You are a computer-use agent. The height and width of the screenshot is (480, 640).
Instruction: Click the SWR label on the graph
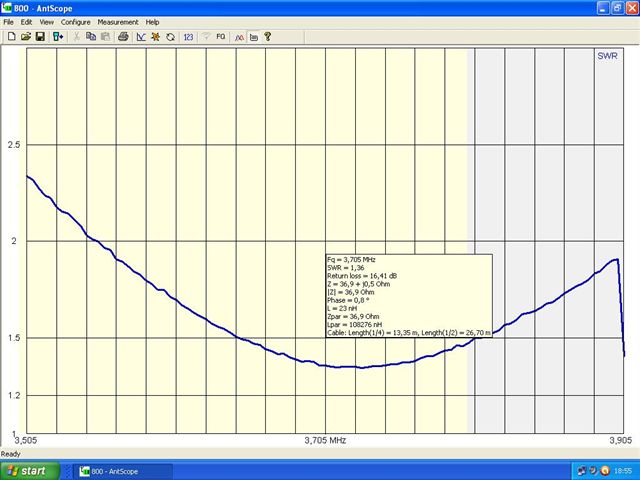point(607,56)
